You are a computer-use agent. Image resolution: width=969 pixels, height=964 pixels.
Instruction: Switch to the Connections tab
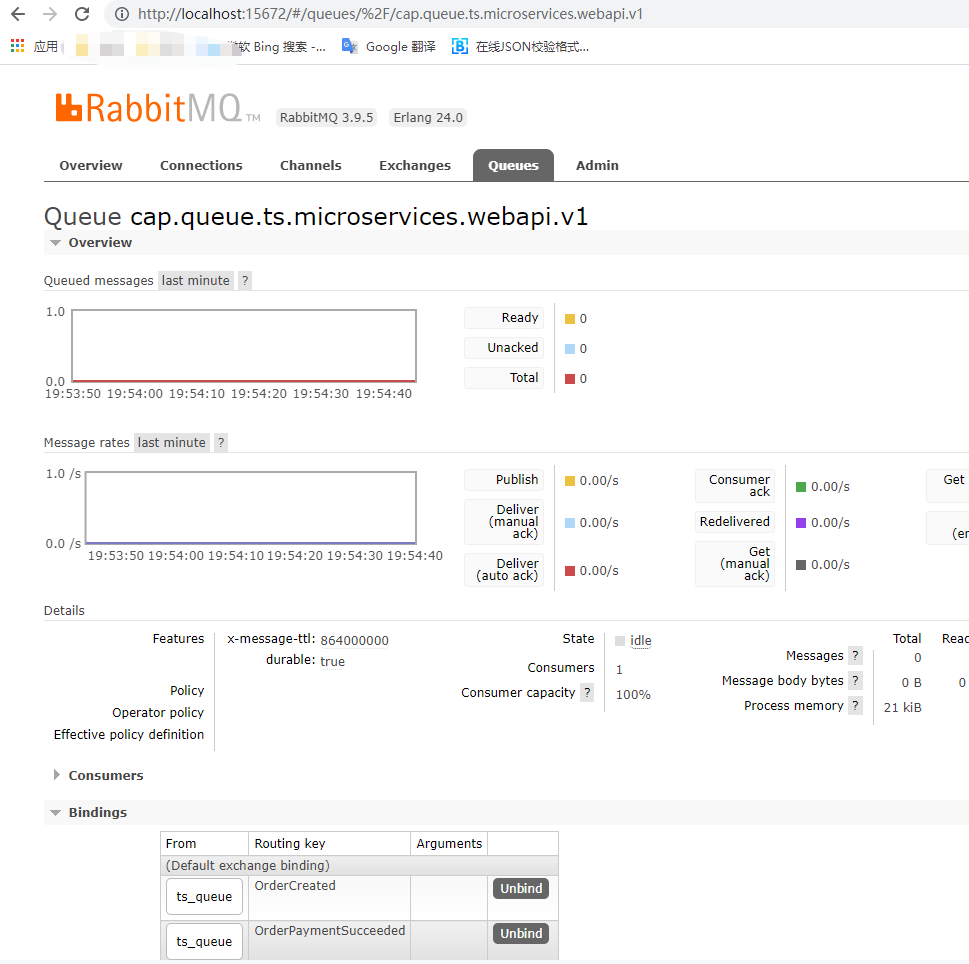(x=201, y=166)
